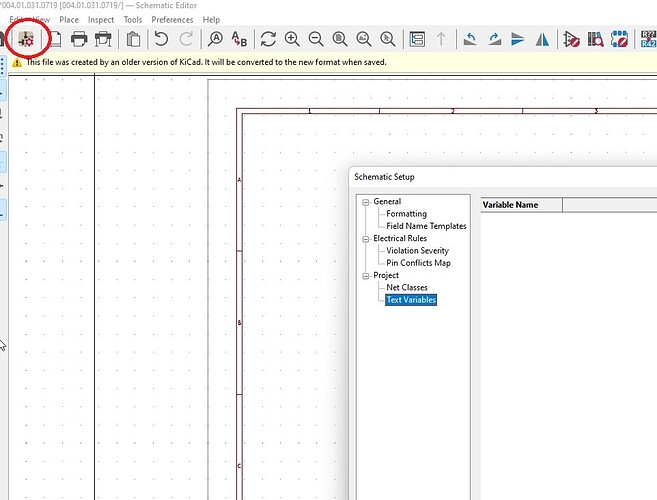This screenshot has height=500, width=657.
Task: Rotate selection clockwise
Action: (494, 39)
